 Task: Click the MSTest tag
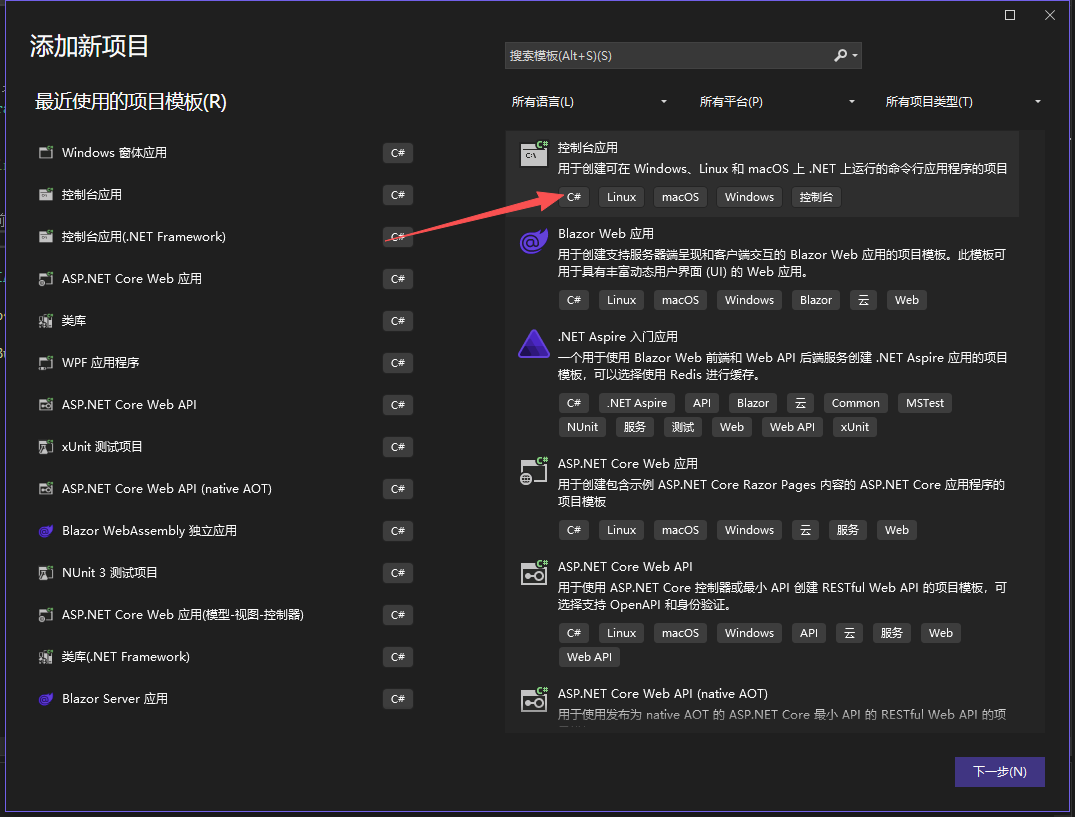pyautogui.click(x=925, y=403)
